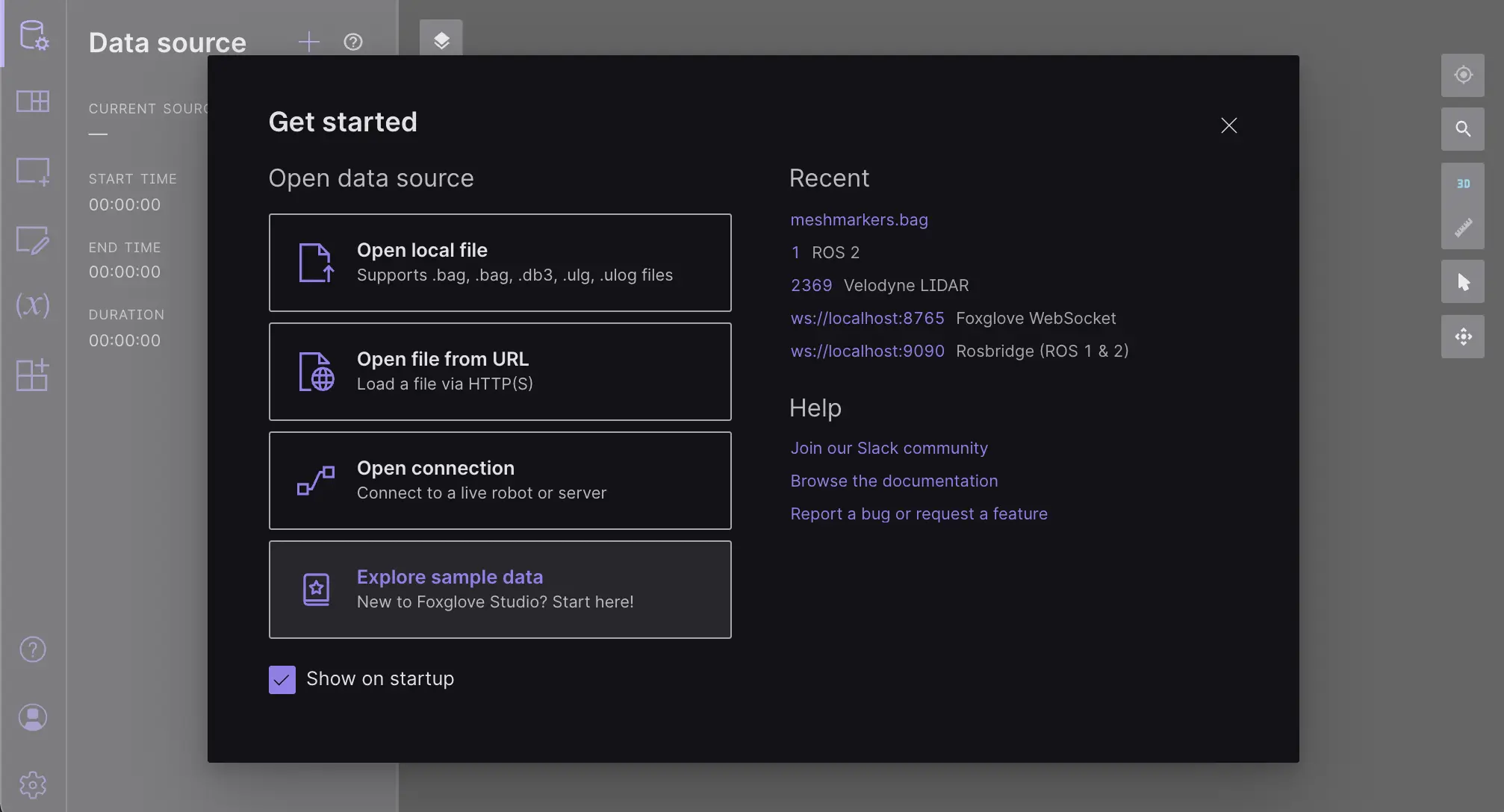Open the recent meshmarkers.bag file

click(x=859, y=219)
